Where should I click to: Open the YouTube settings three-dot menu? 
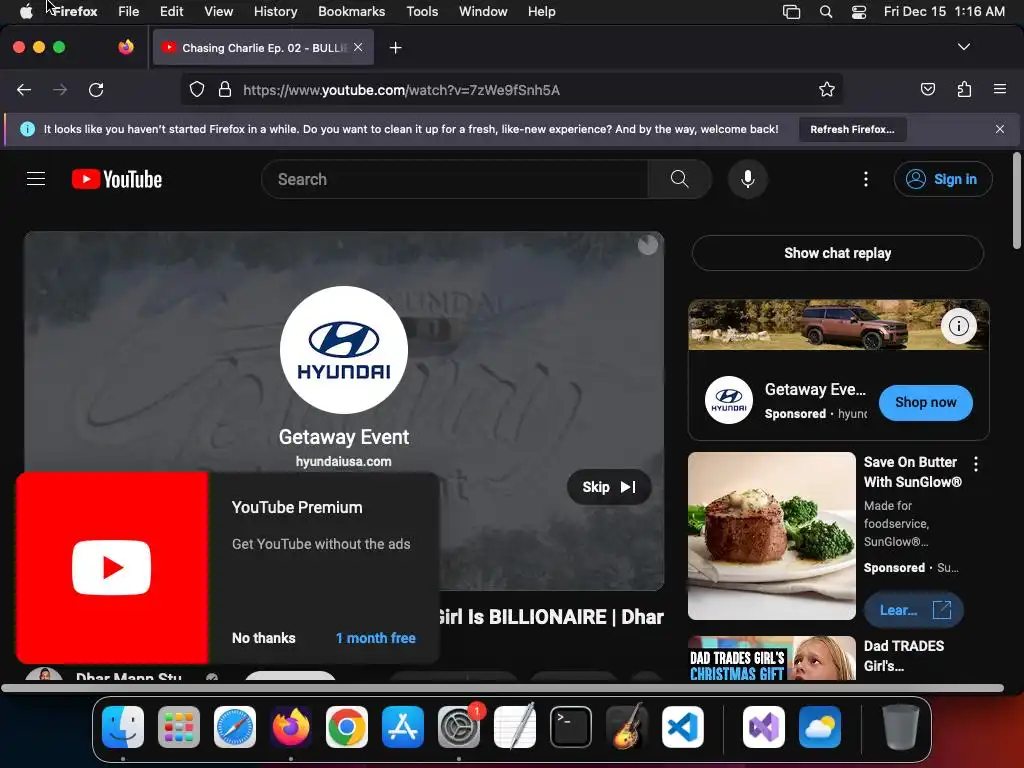click(x=866, y=179)
